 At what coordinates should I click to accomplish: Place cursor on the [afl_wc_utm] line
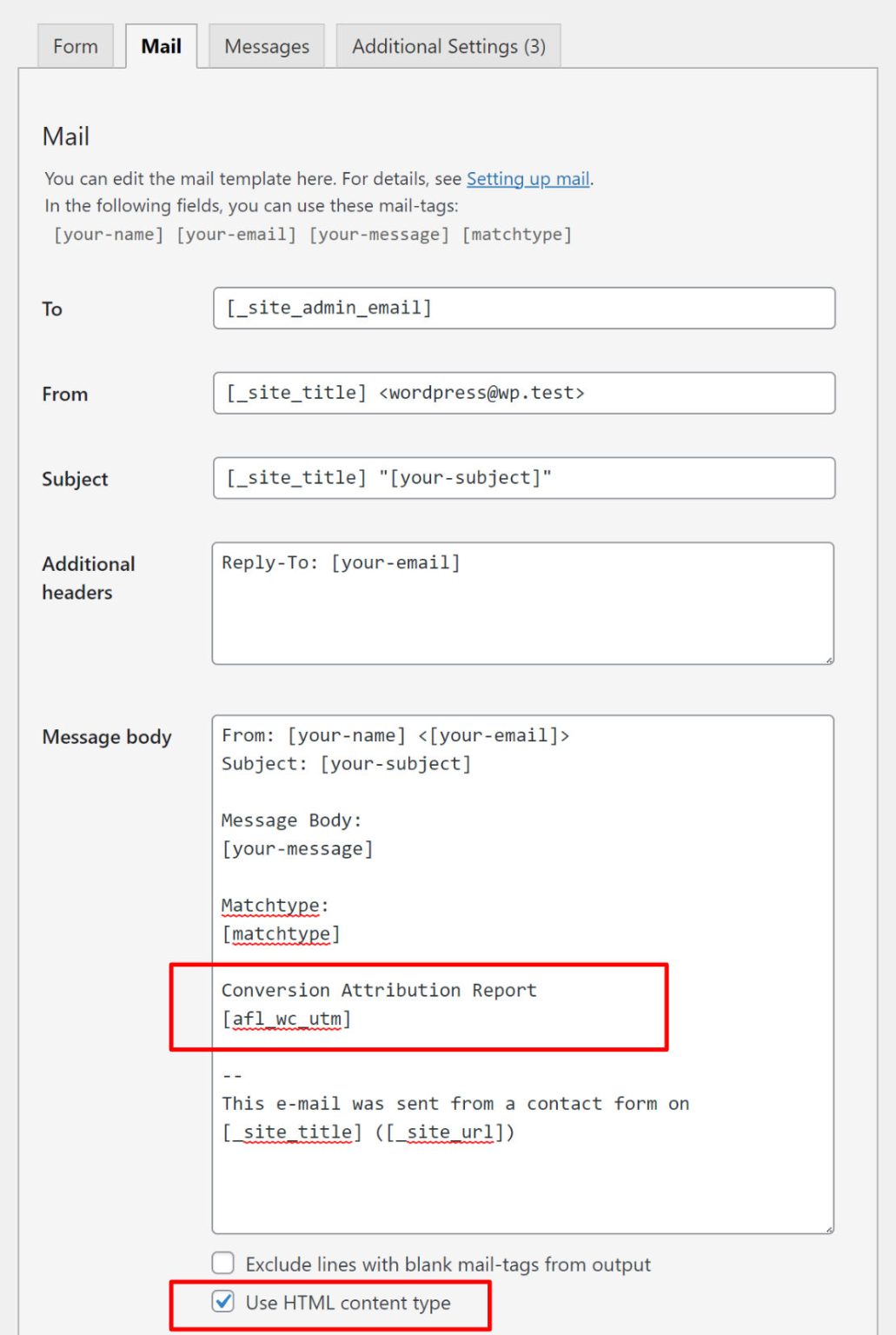[x=286, y=1019]
